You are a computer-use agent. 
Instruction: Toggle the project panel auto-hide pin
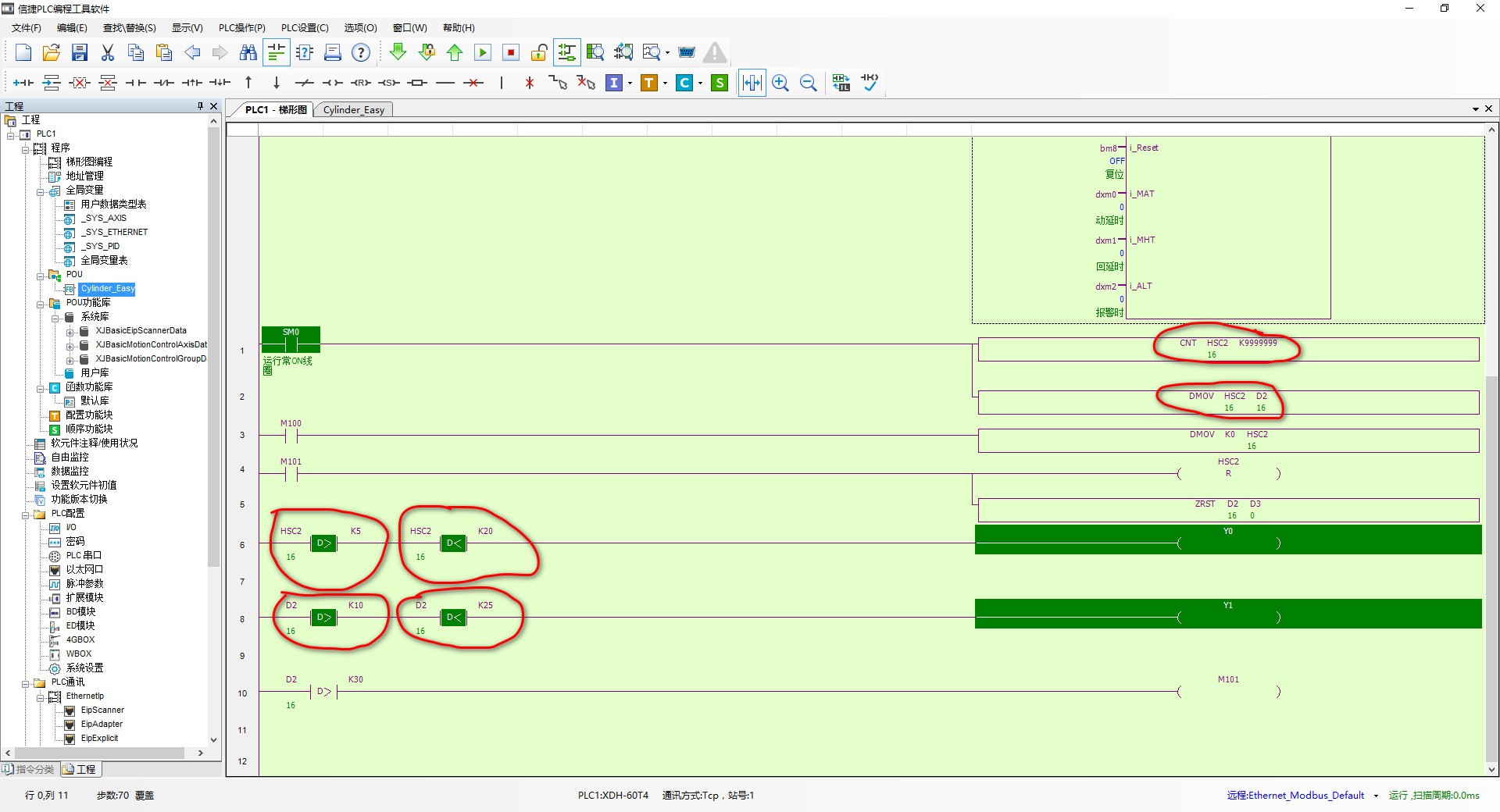[x=200, y=106]
